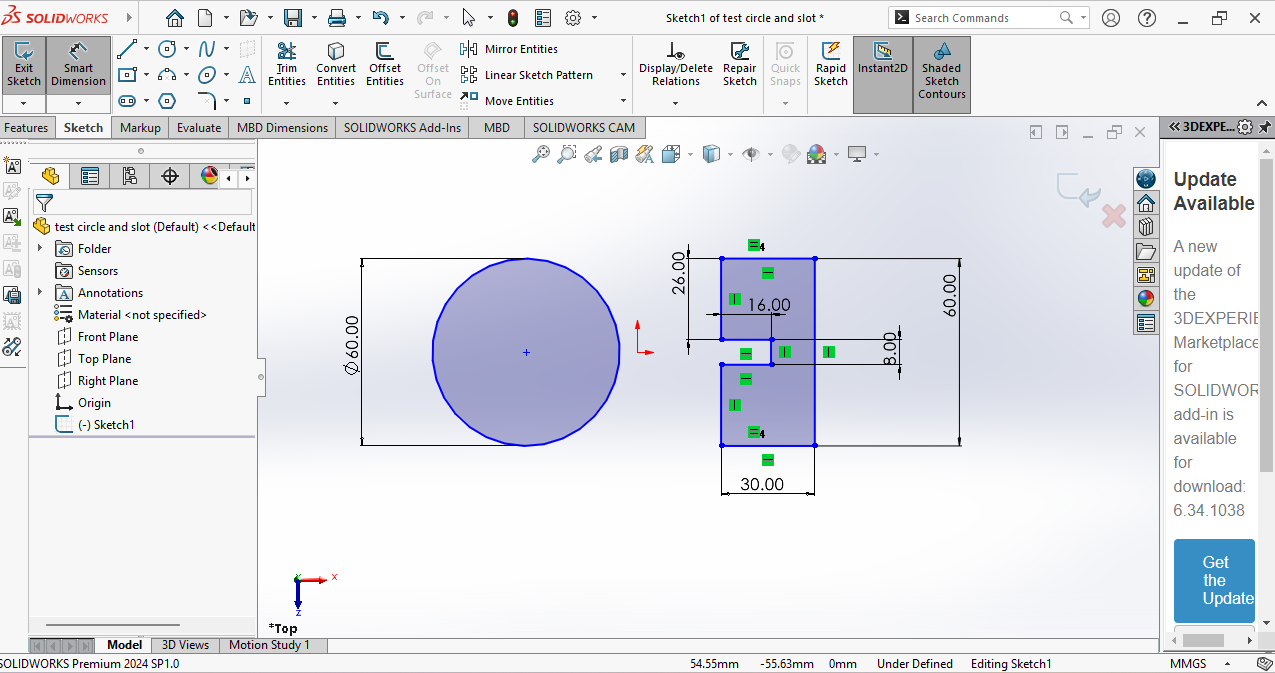Open the 3D Views bottom tab
The width and height of the screenshot is (1275, 673).
[185, 645]
